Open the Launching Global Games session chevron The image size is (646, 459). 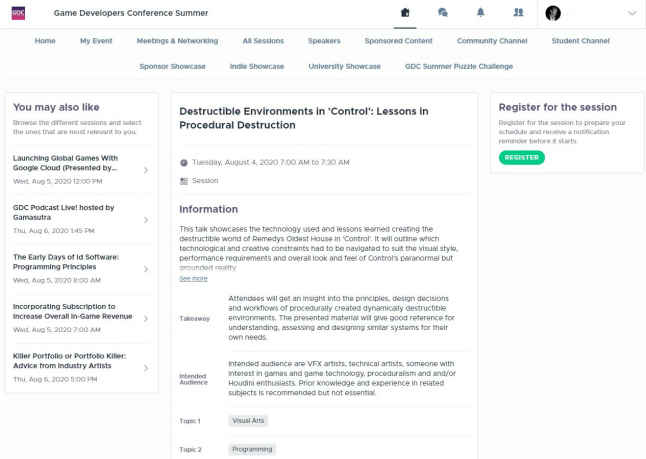[x=146, y=170]
